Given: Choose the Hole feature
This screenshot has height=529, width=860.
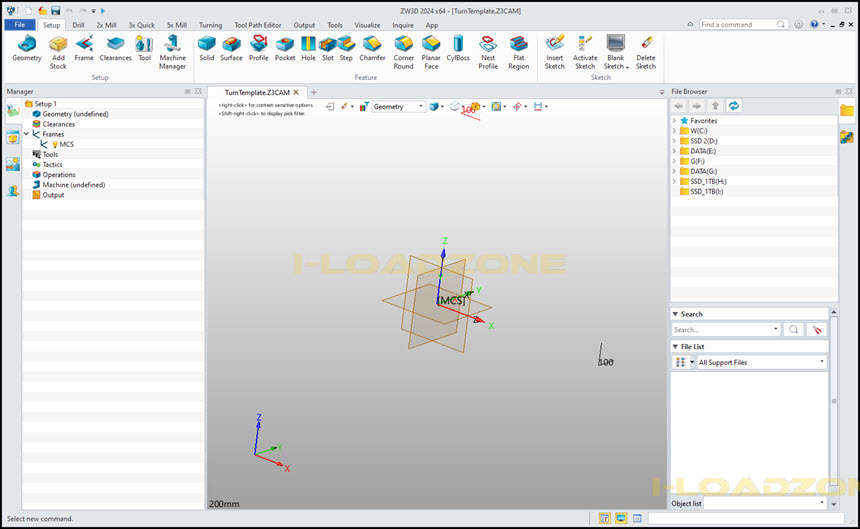Looking at the screenshot, I should (x=308, y=49).
